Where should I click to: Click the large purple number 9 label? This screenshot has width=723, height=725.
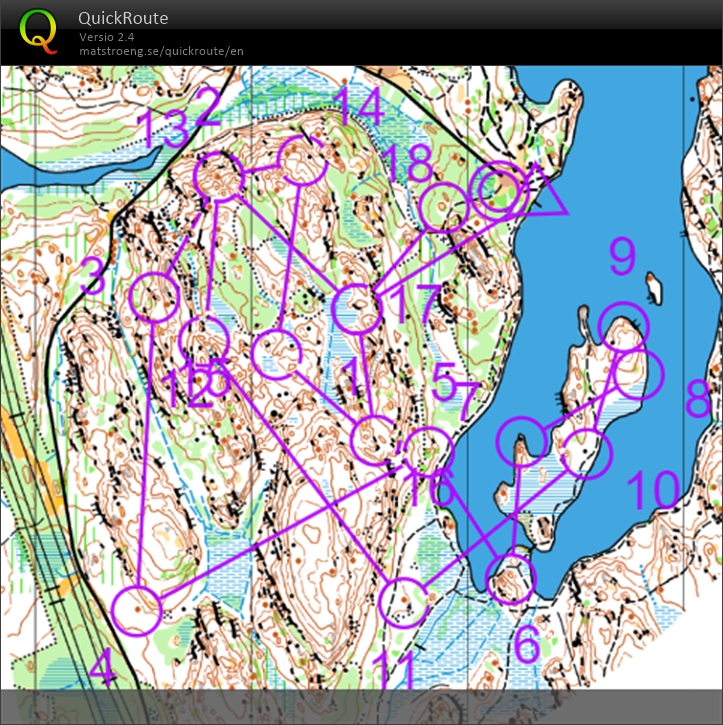point(622,257)
